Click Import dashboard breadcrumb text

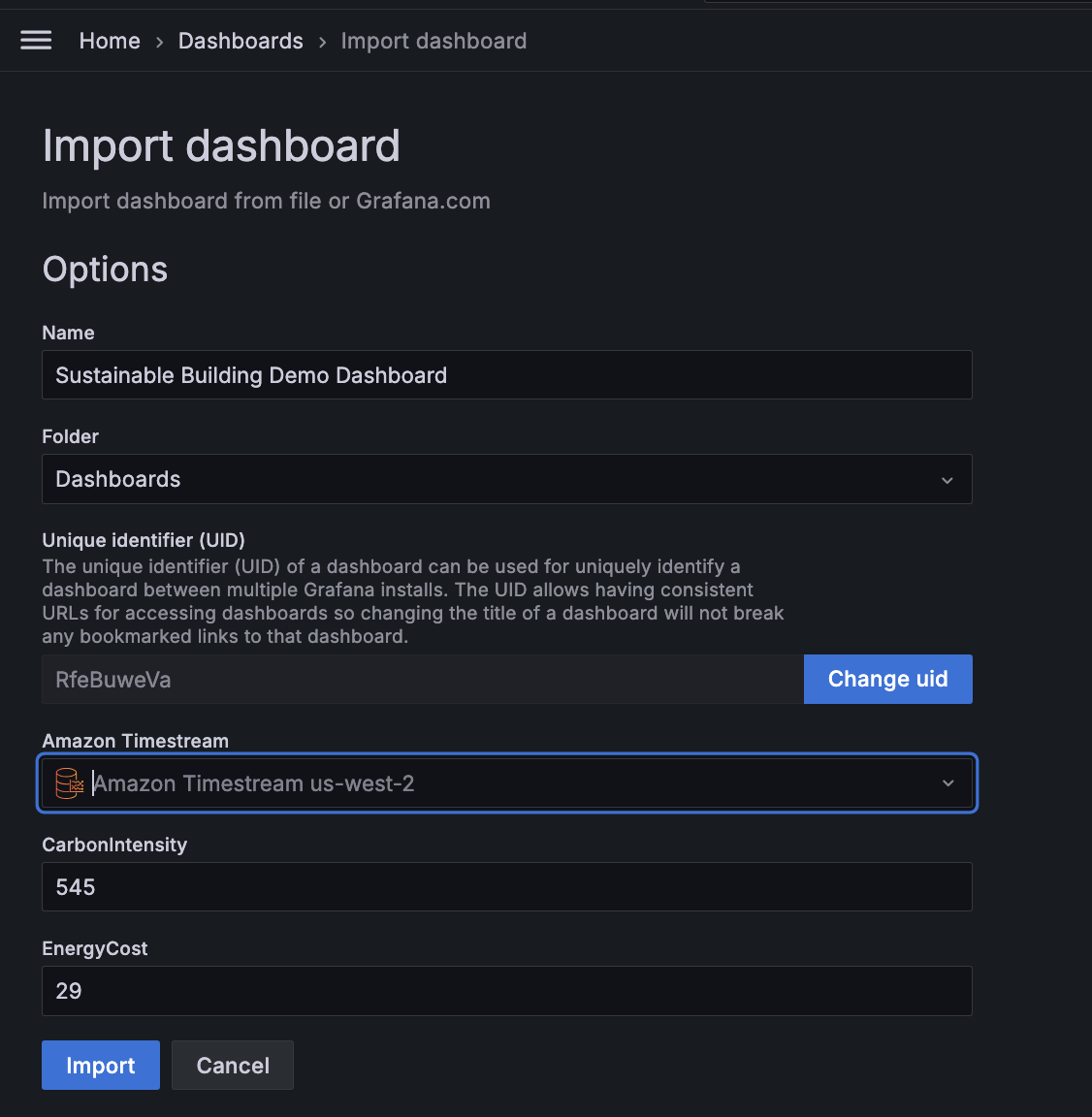coord(434,41)
